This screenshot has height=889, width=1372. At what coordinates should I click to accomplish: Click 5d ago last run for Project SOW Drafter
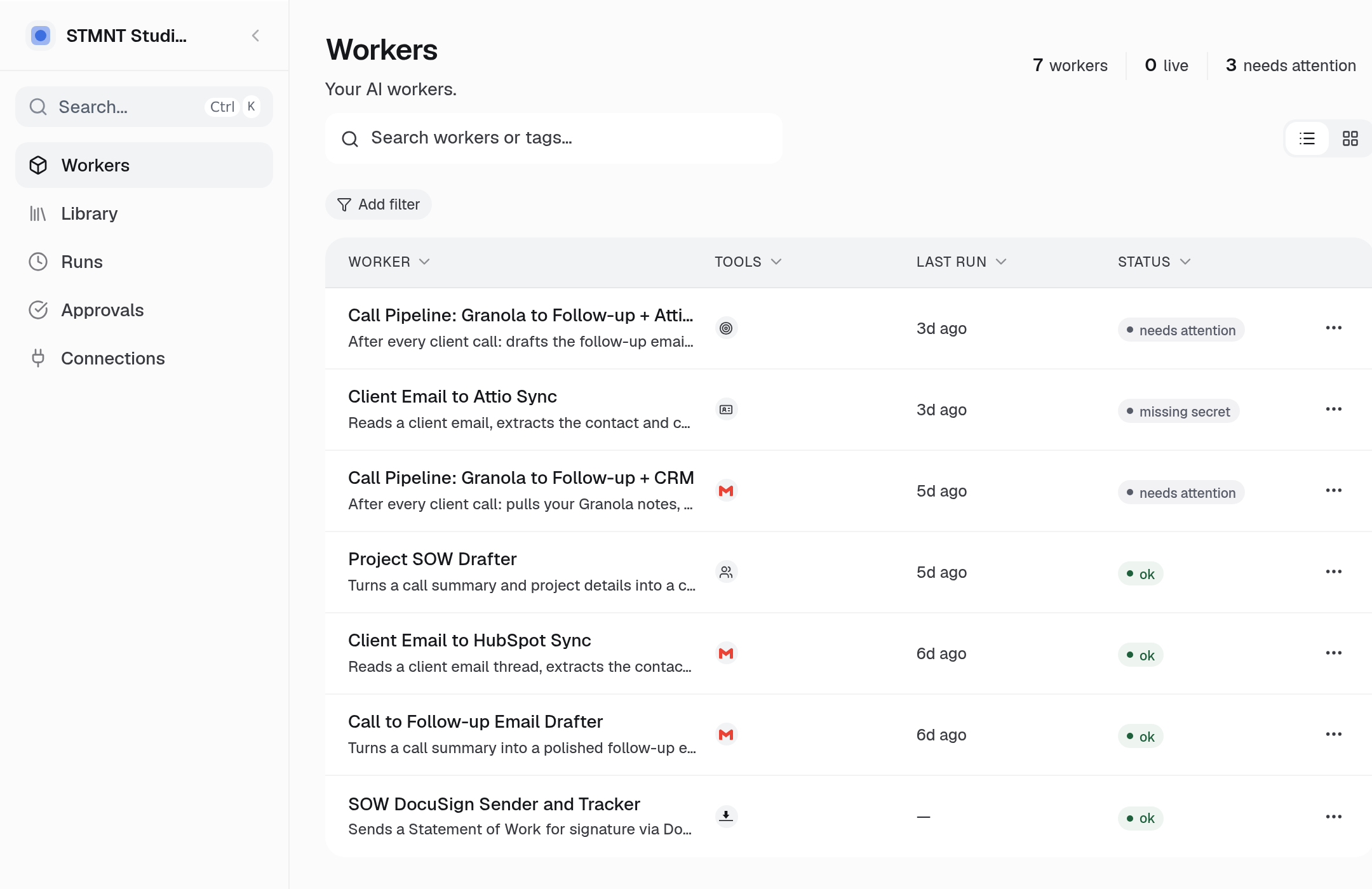click(941, 572)
